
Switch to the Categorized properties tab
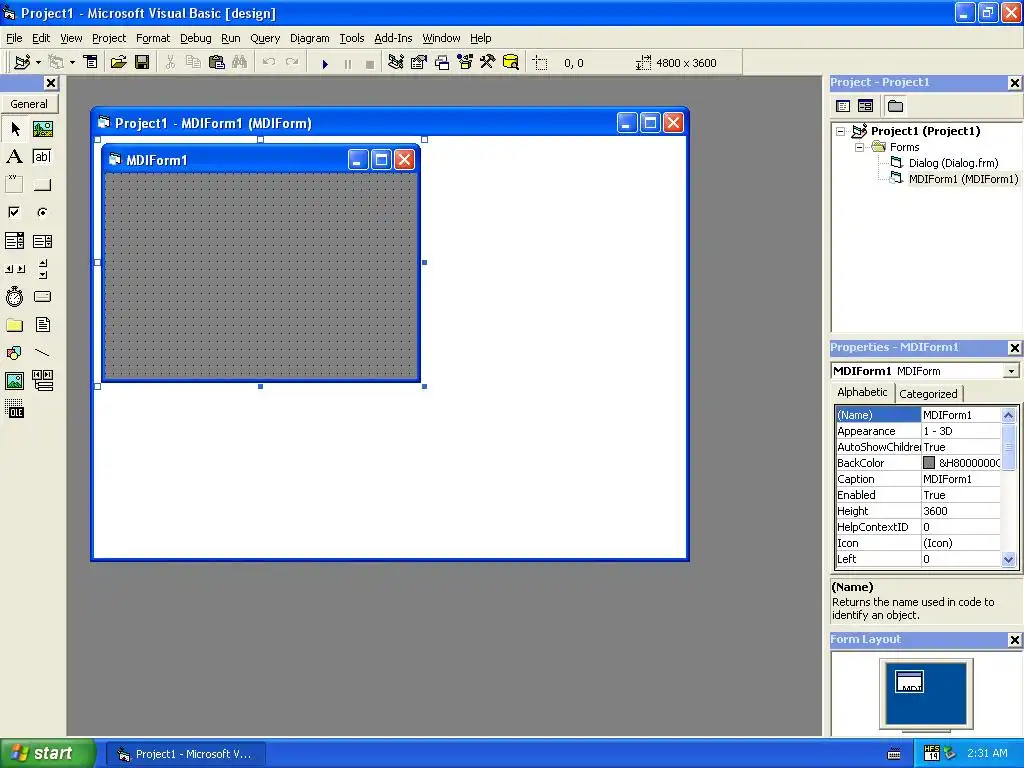click(928, 394)
